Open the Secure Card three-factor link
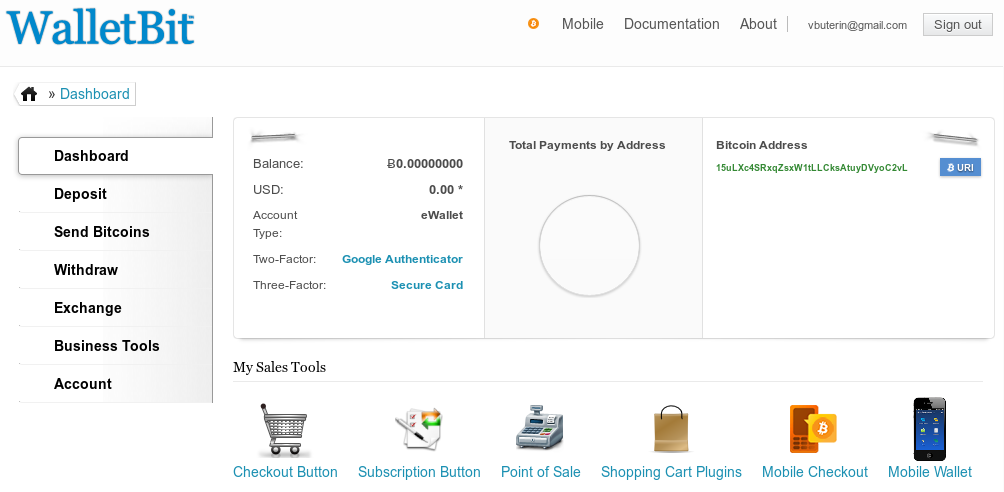The width and height of the screenshot is (1004, 492). [x=426, y=285]
